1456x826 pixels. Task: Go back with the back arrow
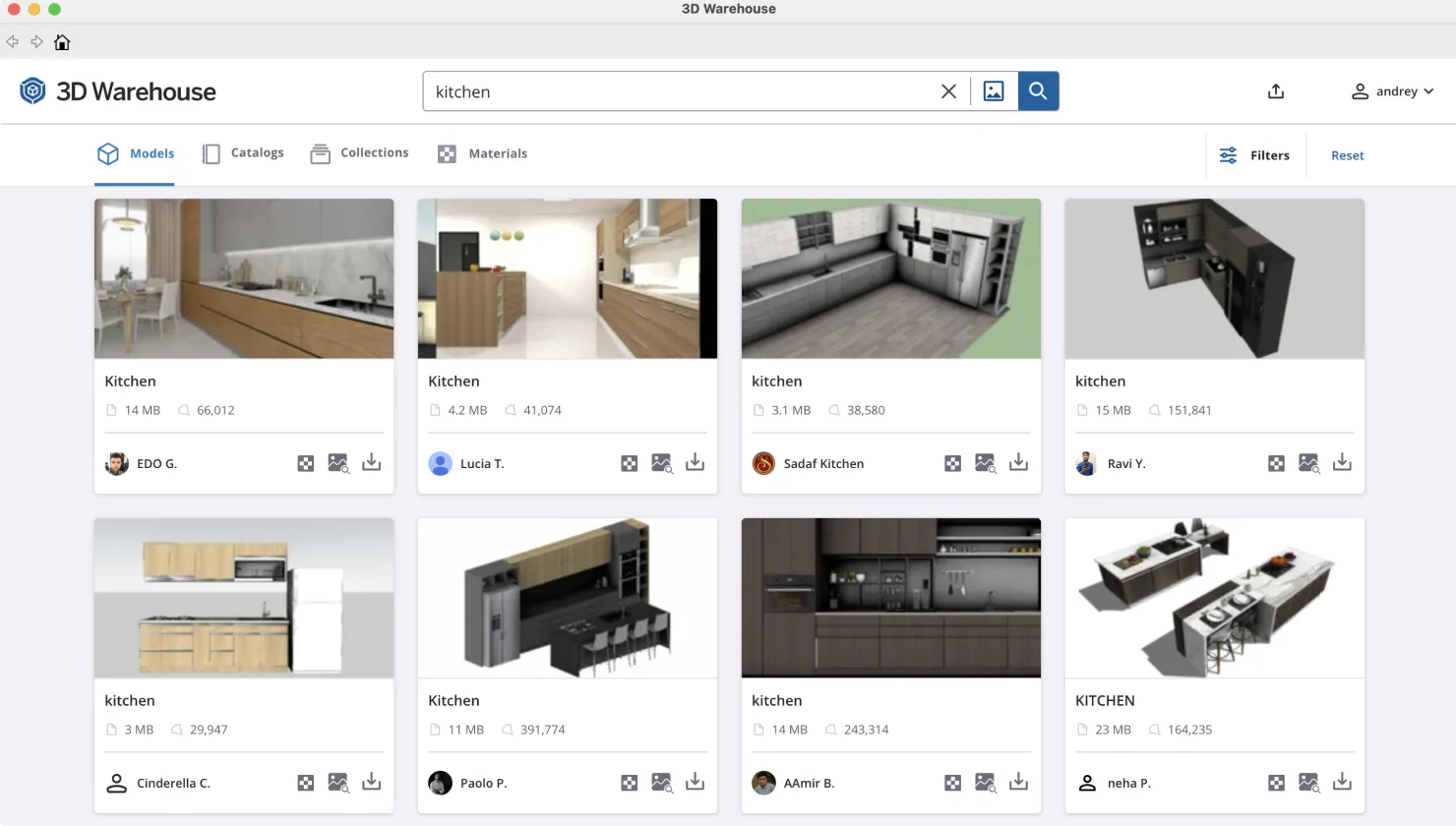[x=13, y=42]
